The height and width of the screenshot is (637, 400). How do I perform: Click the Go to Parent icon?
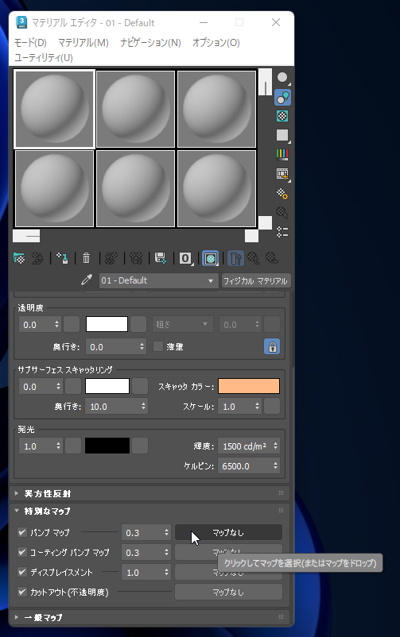(x=254, y=258)
